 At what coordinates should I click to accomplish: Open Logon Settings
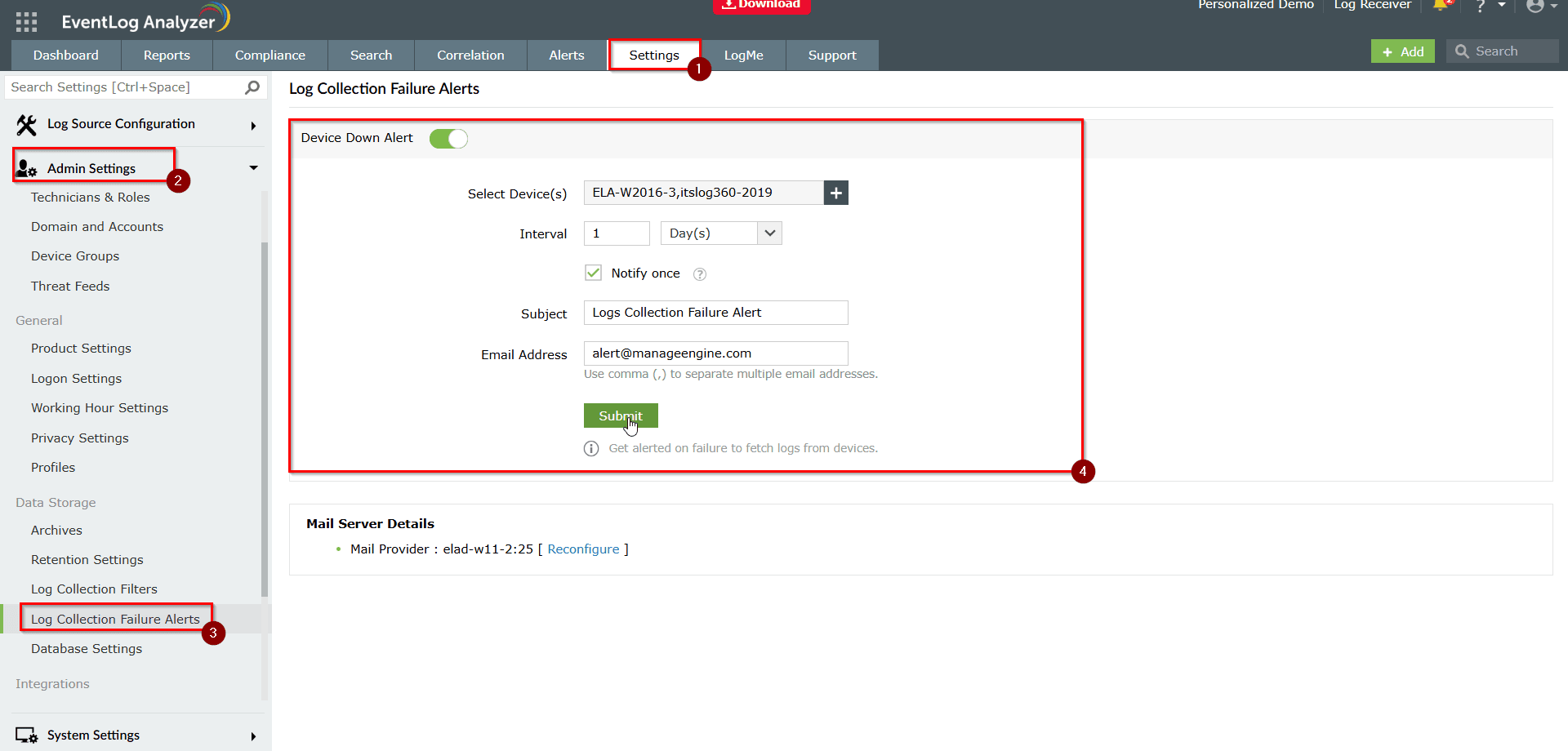[x=76, y=379]
